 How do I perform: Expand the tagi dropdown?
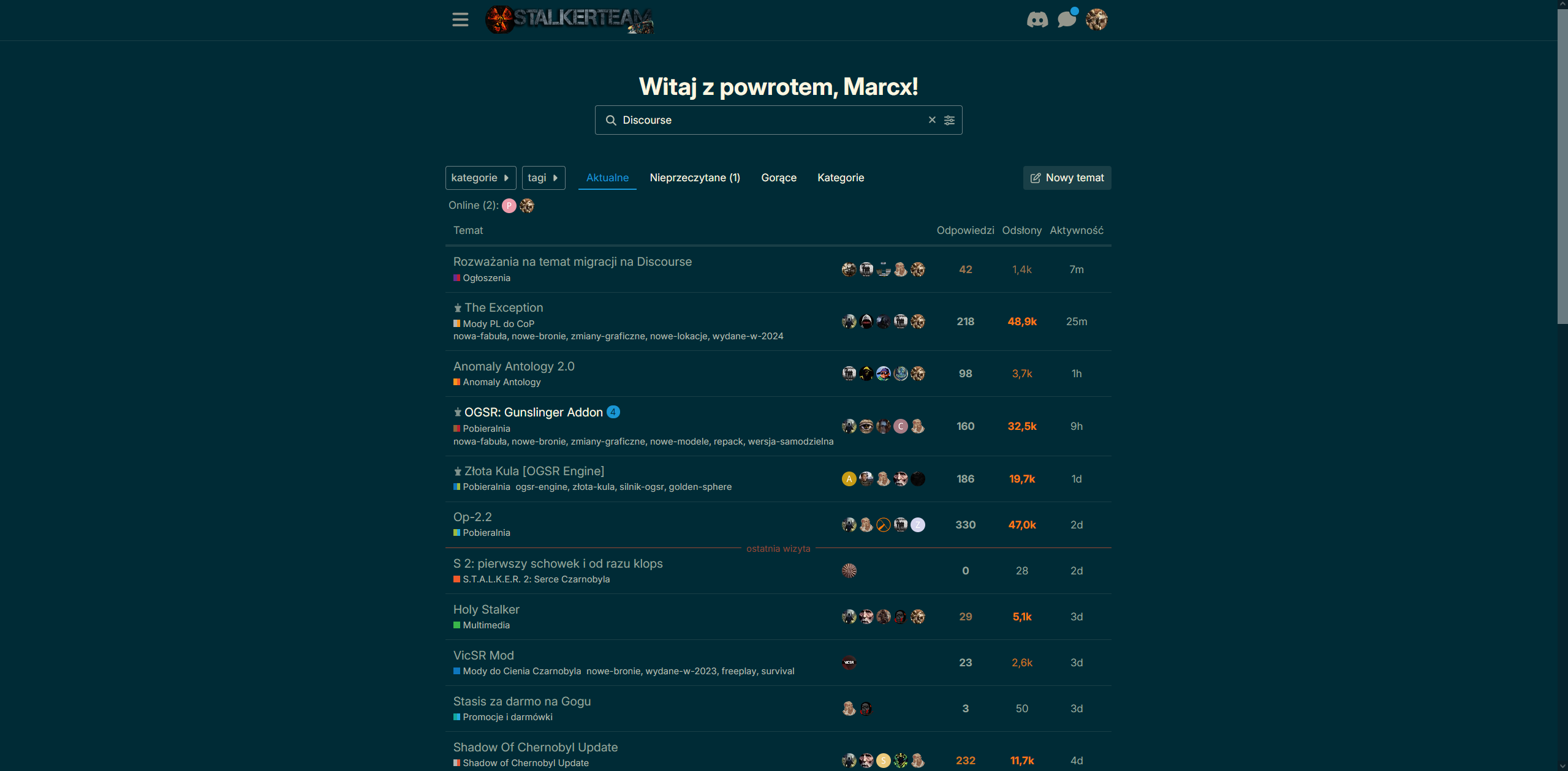coord(543,178)
